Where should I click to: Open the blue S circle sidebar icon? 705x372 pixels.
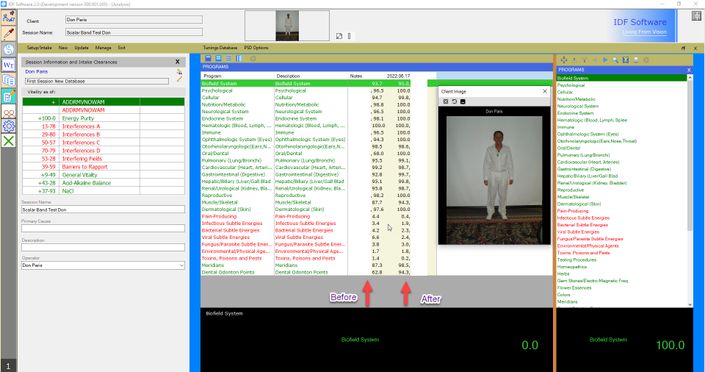(9, 49)
